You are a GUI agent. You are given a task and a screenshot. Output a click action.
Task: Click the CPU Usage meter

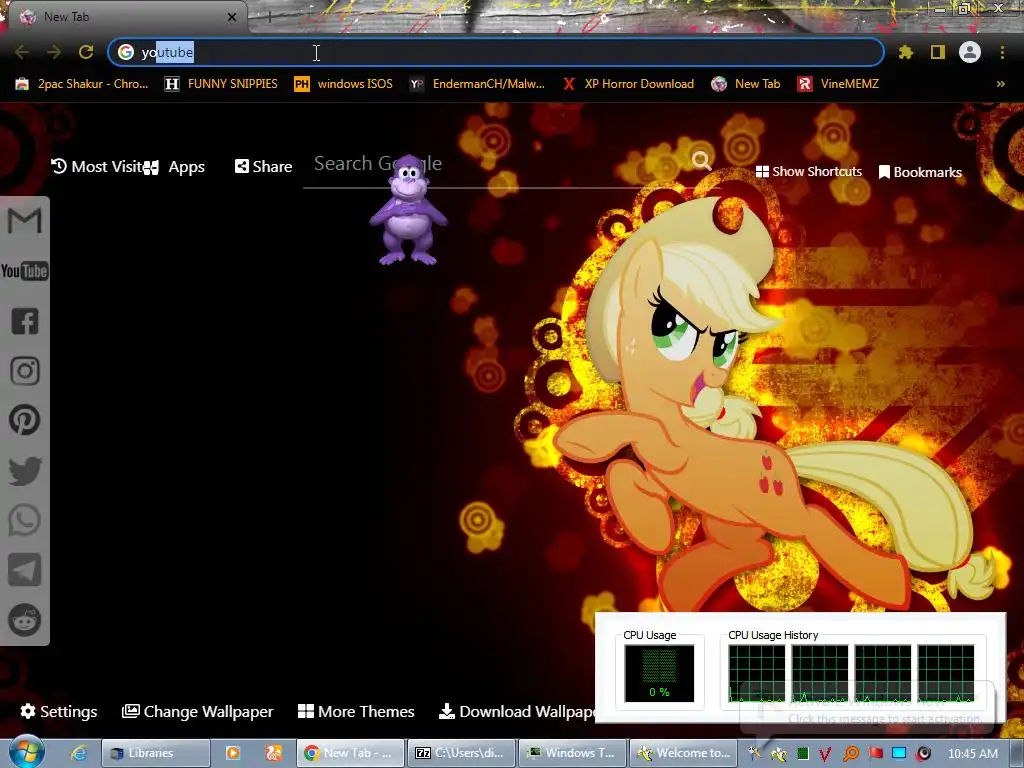coord(659,673)
